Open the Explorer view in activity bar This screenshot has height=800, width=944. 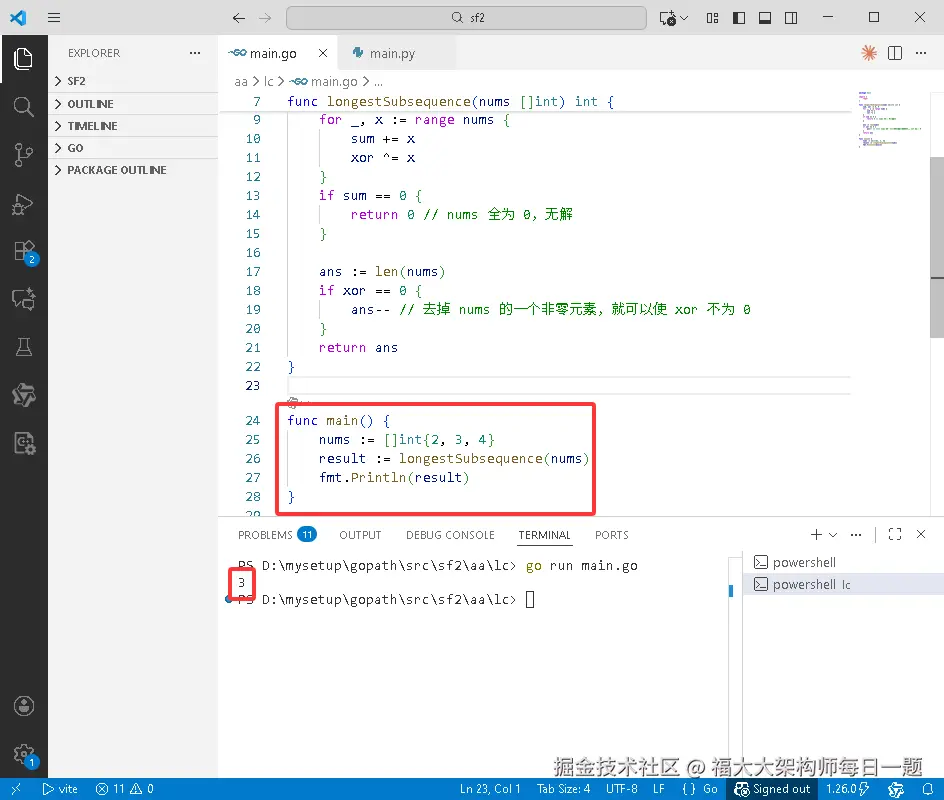23,58
